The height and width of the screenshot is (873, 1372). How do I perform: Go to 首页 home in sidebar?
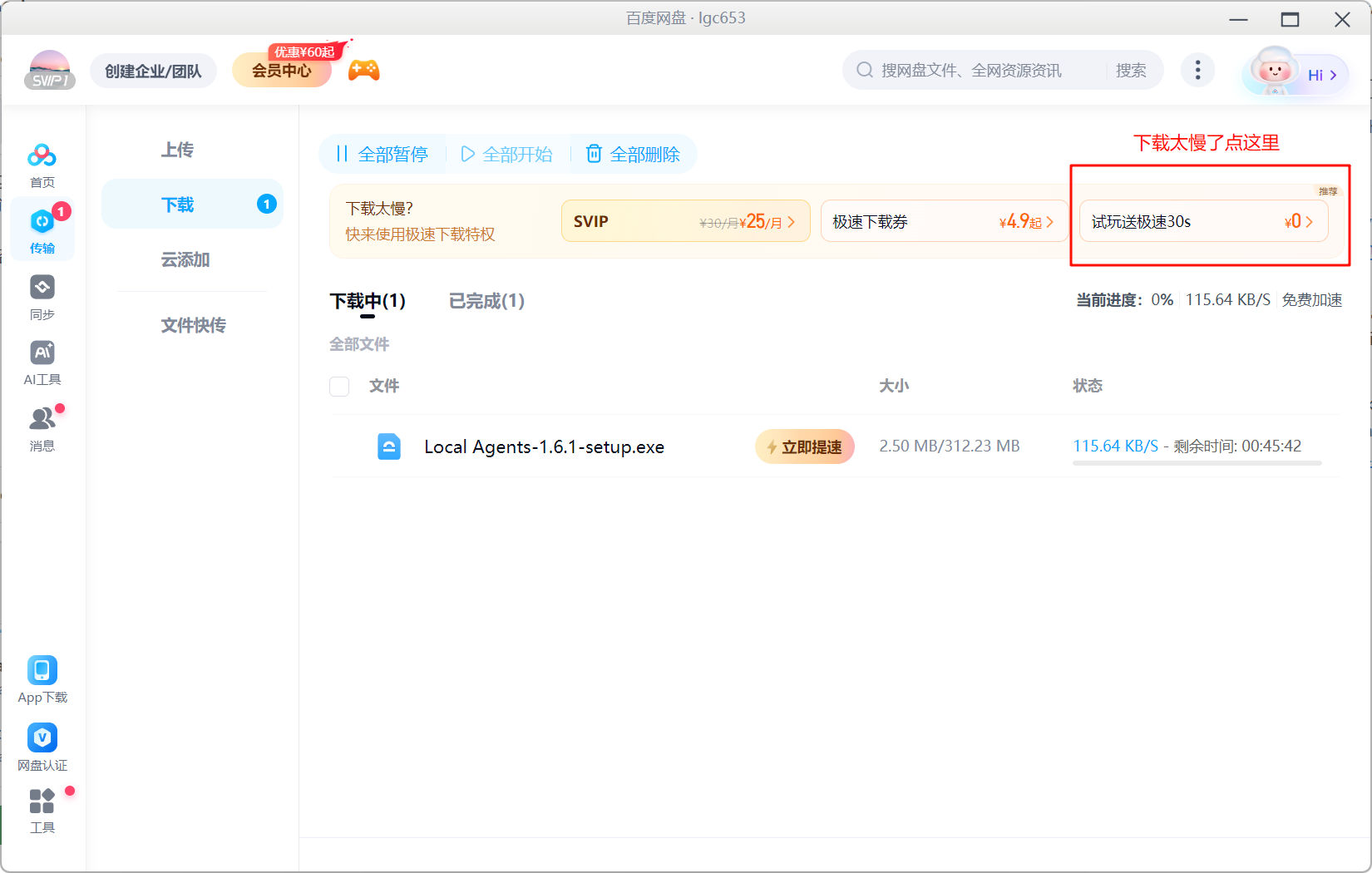click(42, 165)
